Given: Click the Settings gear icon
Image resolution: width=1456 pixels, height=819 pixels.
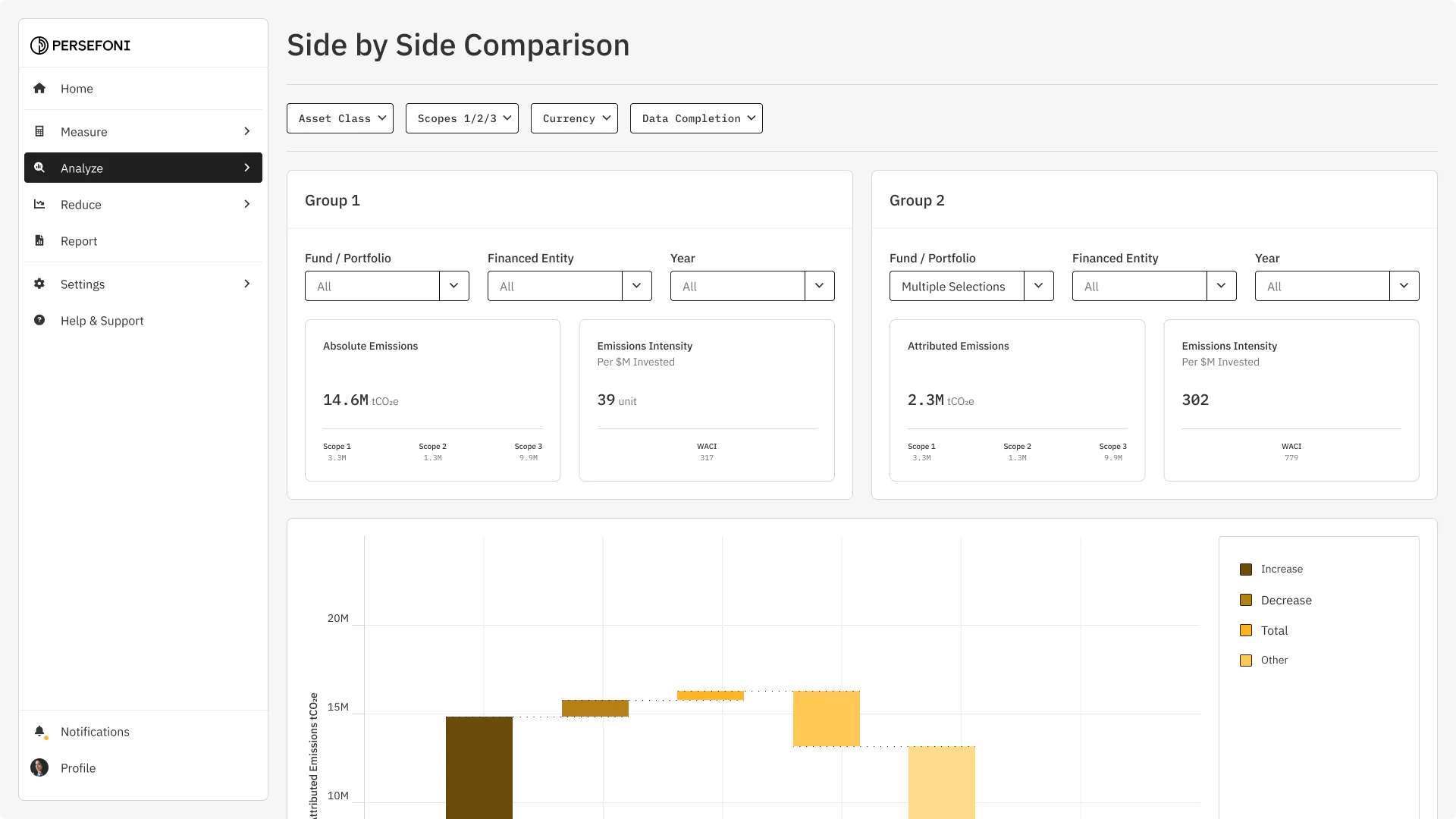Looking at the screenshot, I should click(39, 284).
